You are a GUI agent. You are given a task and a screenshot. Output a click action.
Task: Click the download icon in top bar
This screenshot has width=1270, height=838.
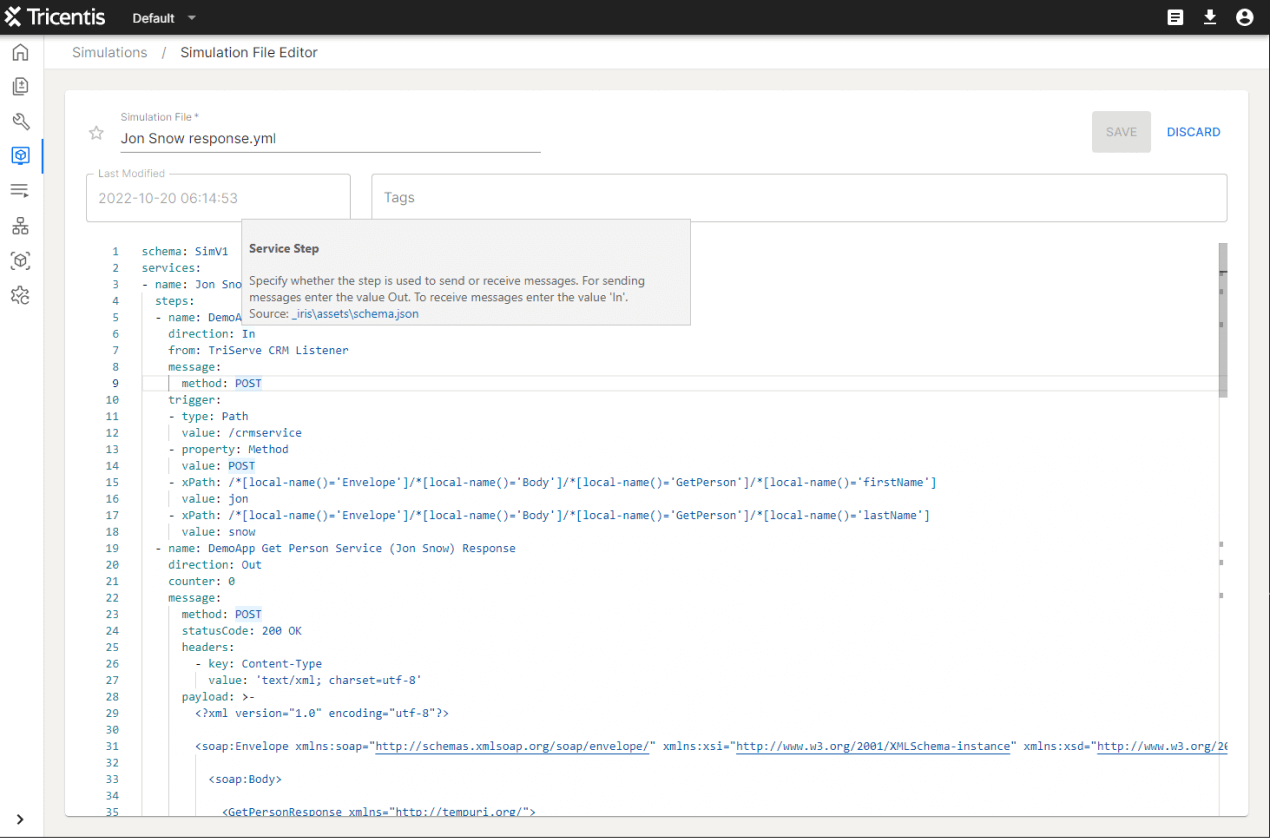[1210, 17]
